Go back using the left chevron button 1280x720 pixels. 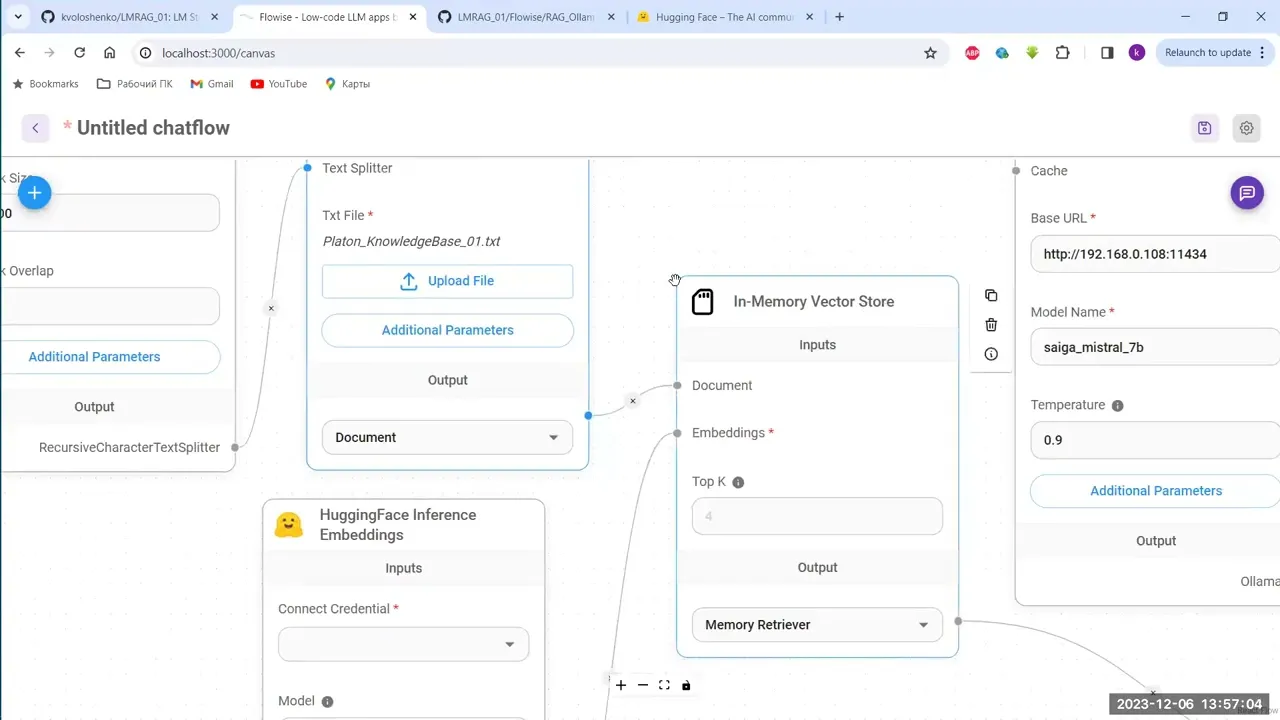pyautogui.click(x=35, y=128)
